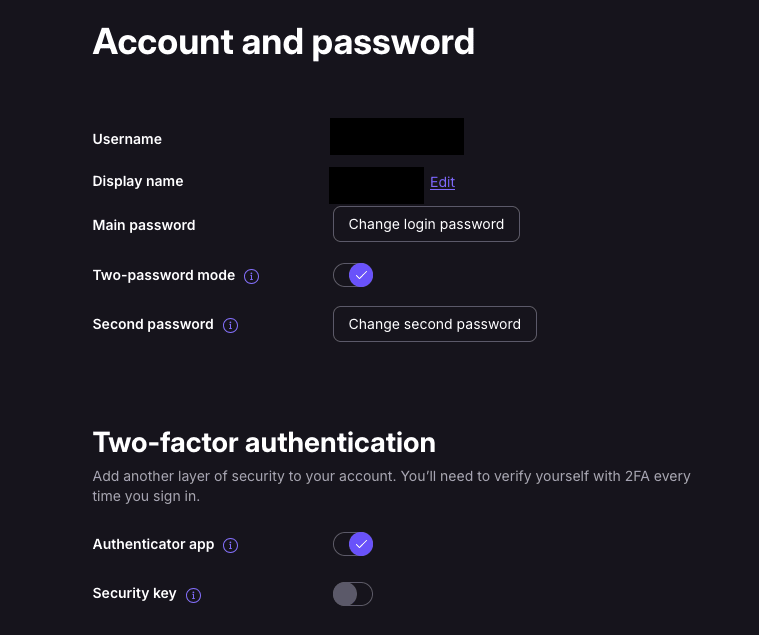The width and height of the screenshot is (759, 635).
Task: Click info icon next to Two-password mode
Action: 252,276
